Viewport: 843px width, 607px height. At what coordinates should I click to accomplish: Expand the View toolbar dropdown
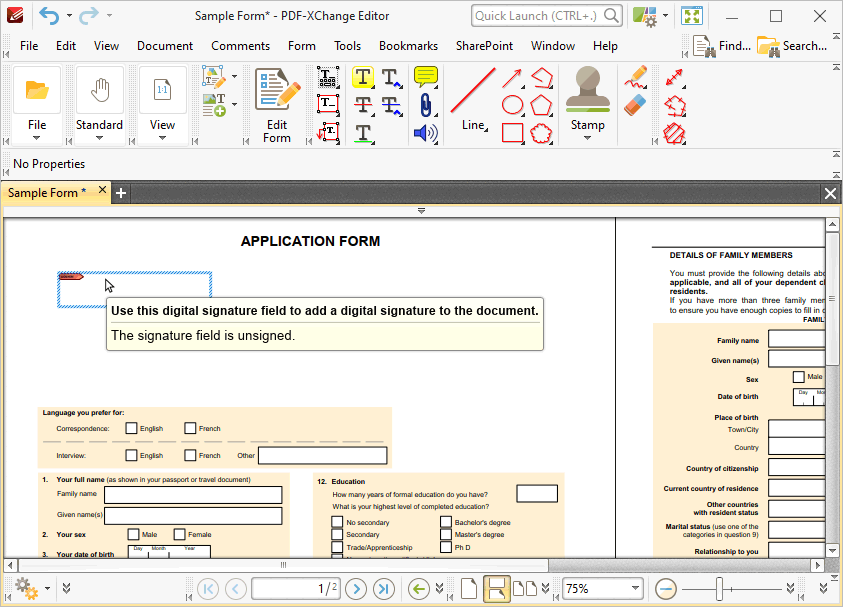[x=162, y=138]
